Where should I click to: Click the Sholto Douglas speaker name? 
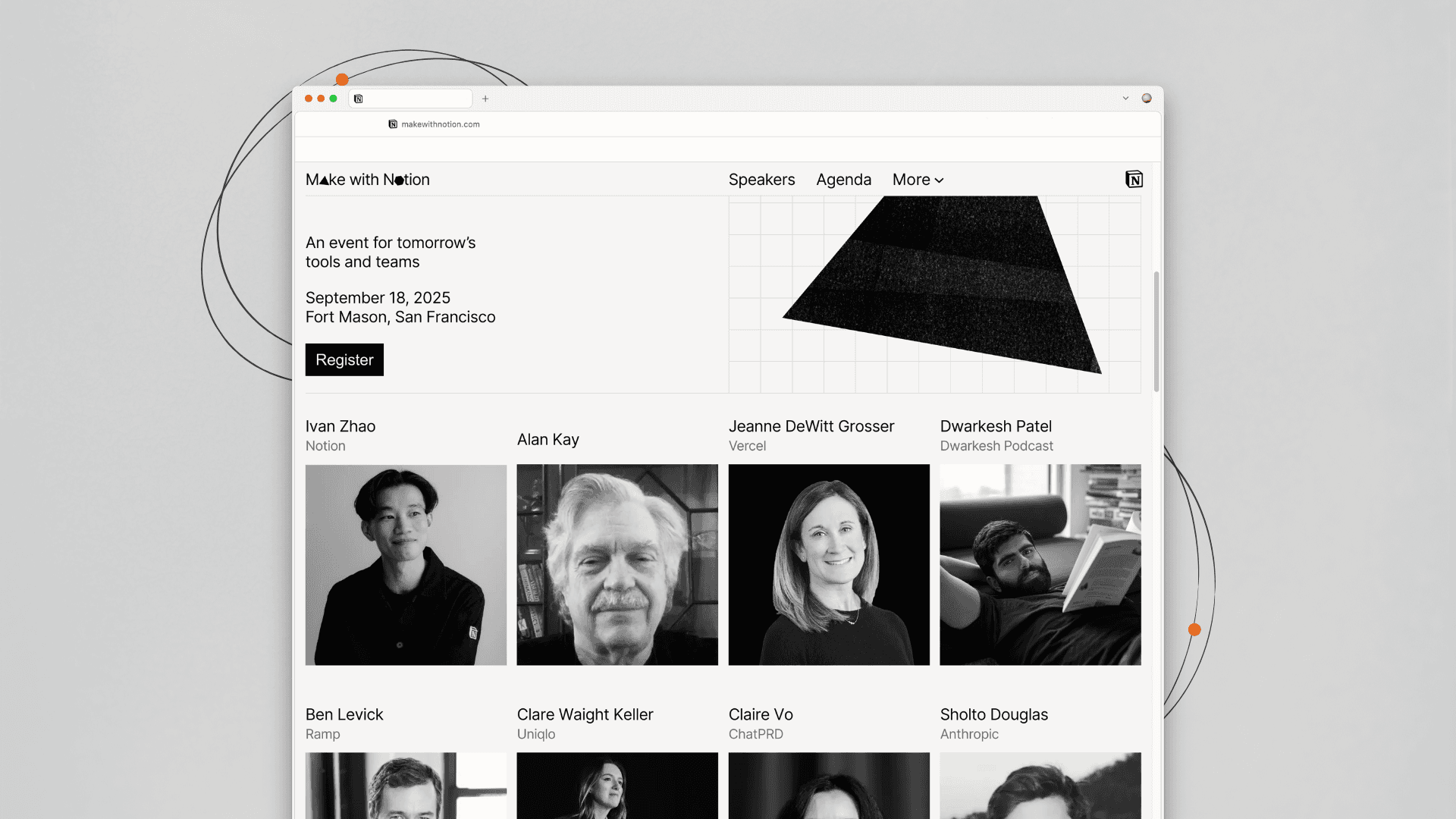(993, 714)
